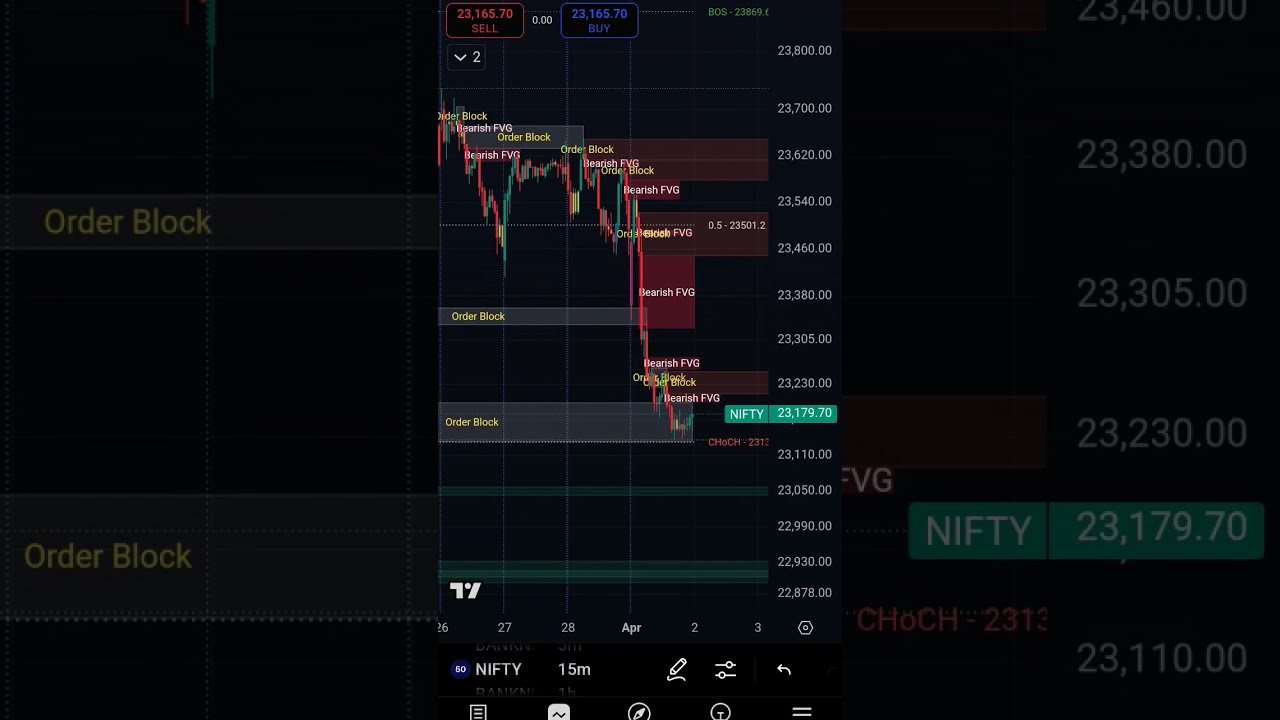
Task: Click price axis label 22,878.00
Action: point(804,593)
